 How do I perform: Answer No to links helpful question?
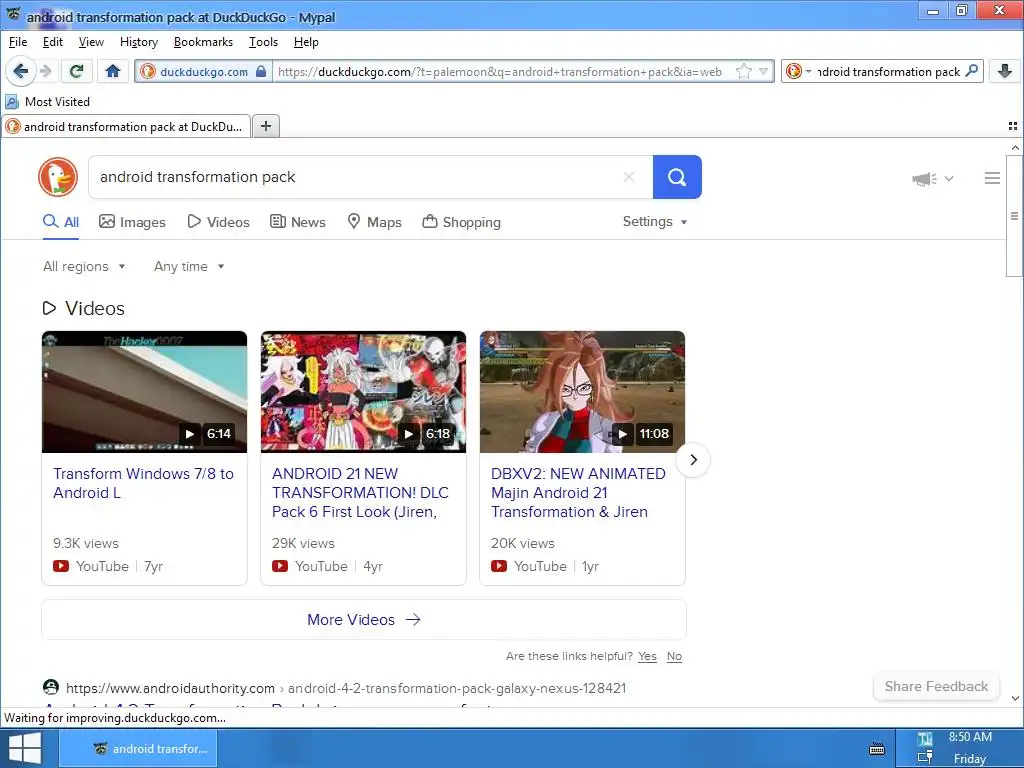[x=674, y=656]
